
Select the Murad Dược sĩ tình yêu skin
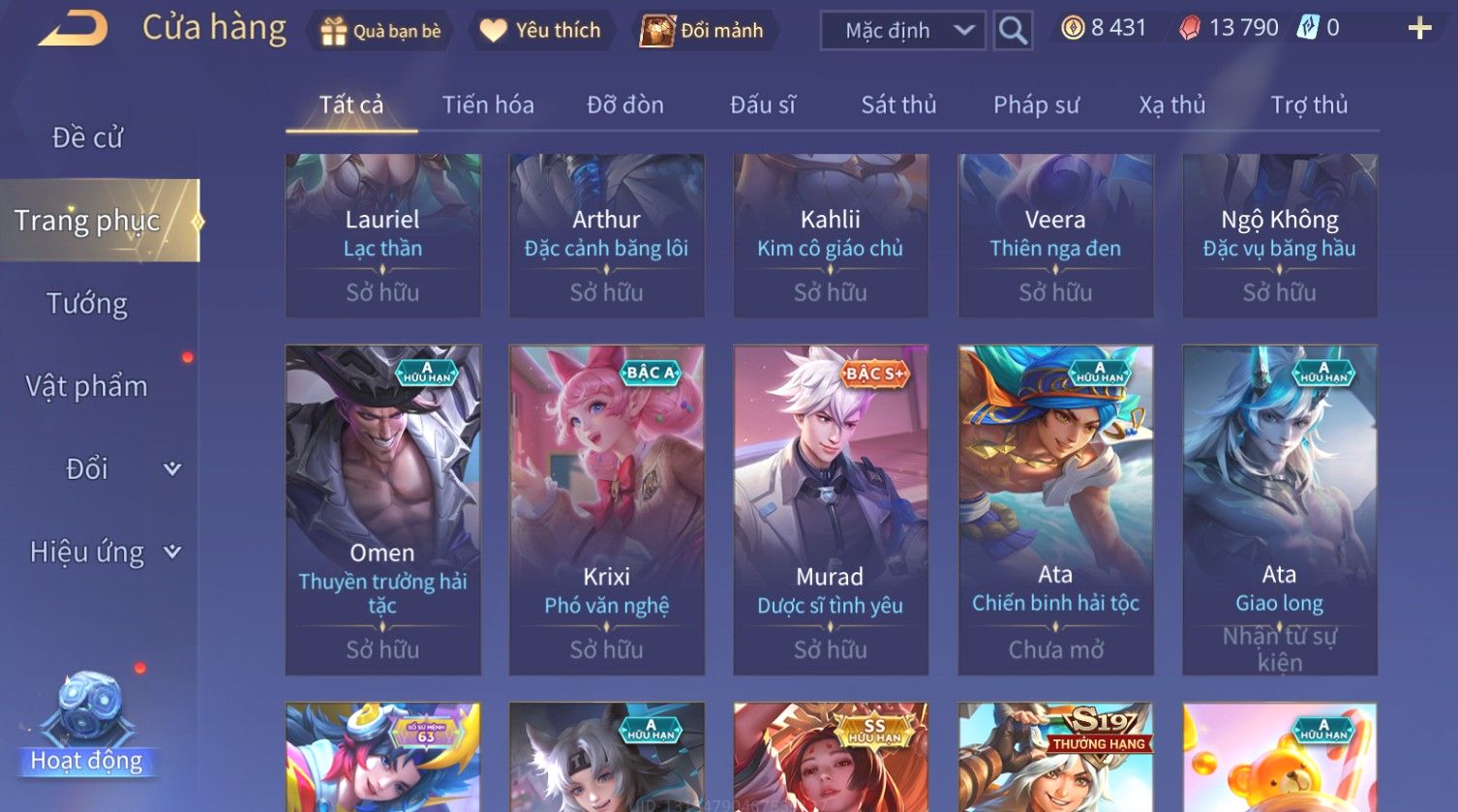[x=831, y=510]
